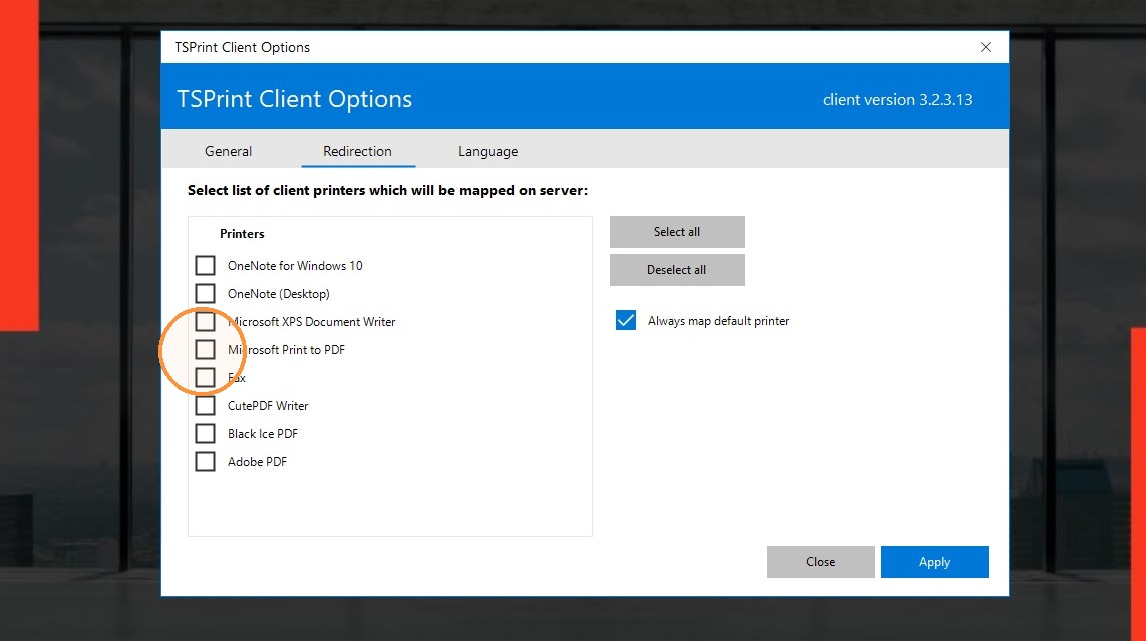Click the CutePDF Writer label text
1146x641 pixels.
tap(267, 406)
